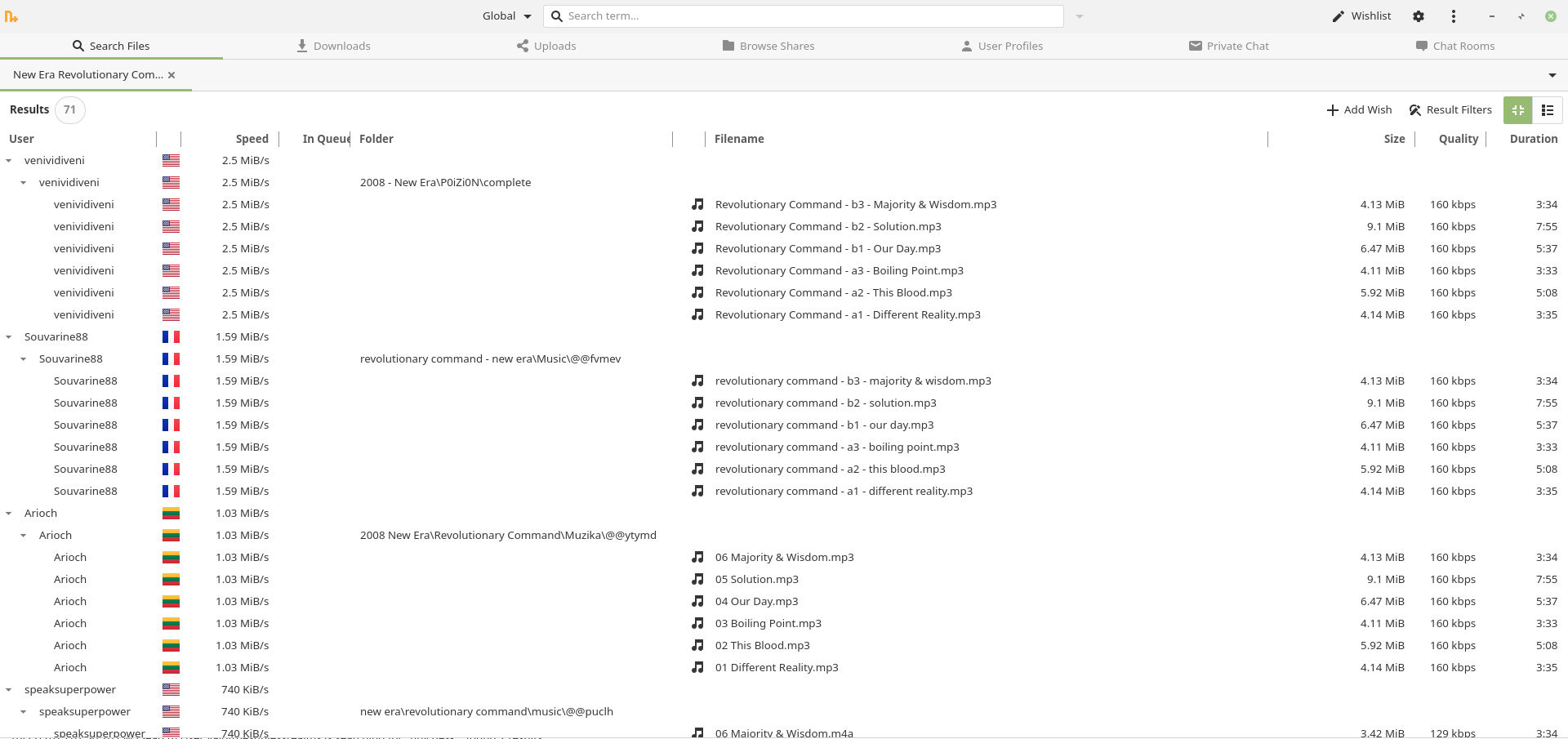The height and width of the screenshot is (739, 1568).
Task: Collapse the top-level venividiveni user group
Action: [9, 161]
